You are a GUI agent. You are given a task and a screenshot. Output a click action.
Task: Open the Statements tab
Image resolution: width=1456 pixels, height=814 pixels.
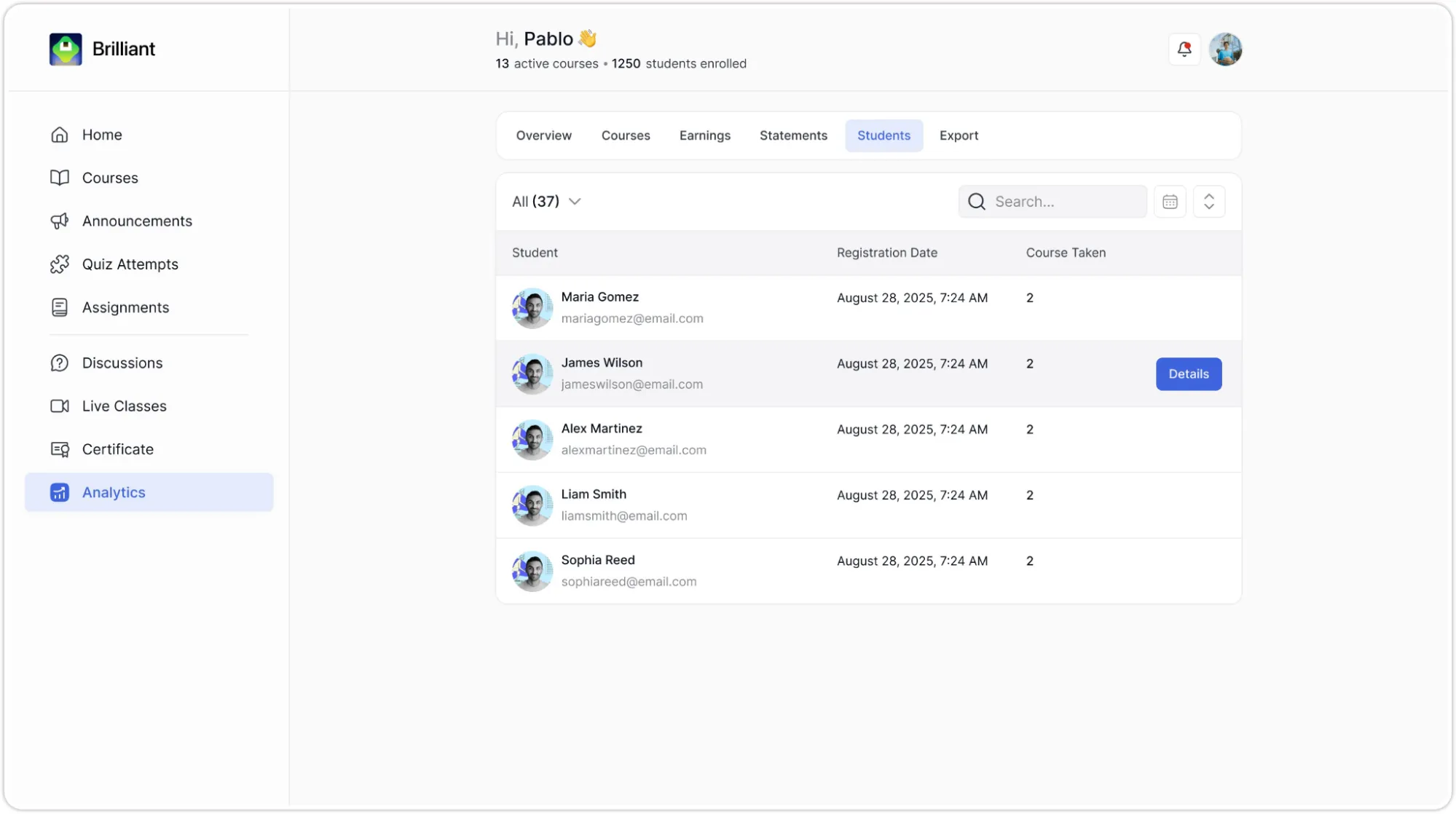click(793, 135)
